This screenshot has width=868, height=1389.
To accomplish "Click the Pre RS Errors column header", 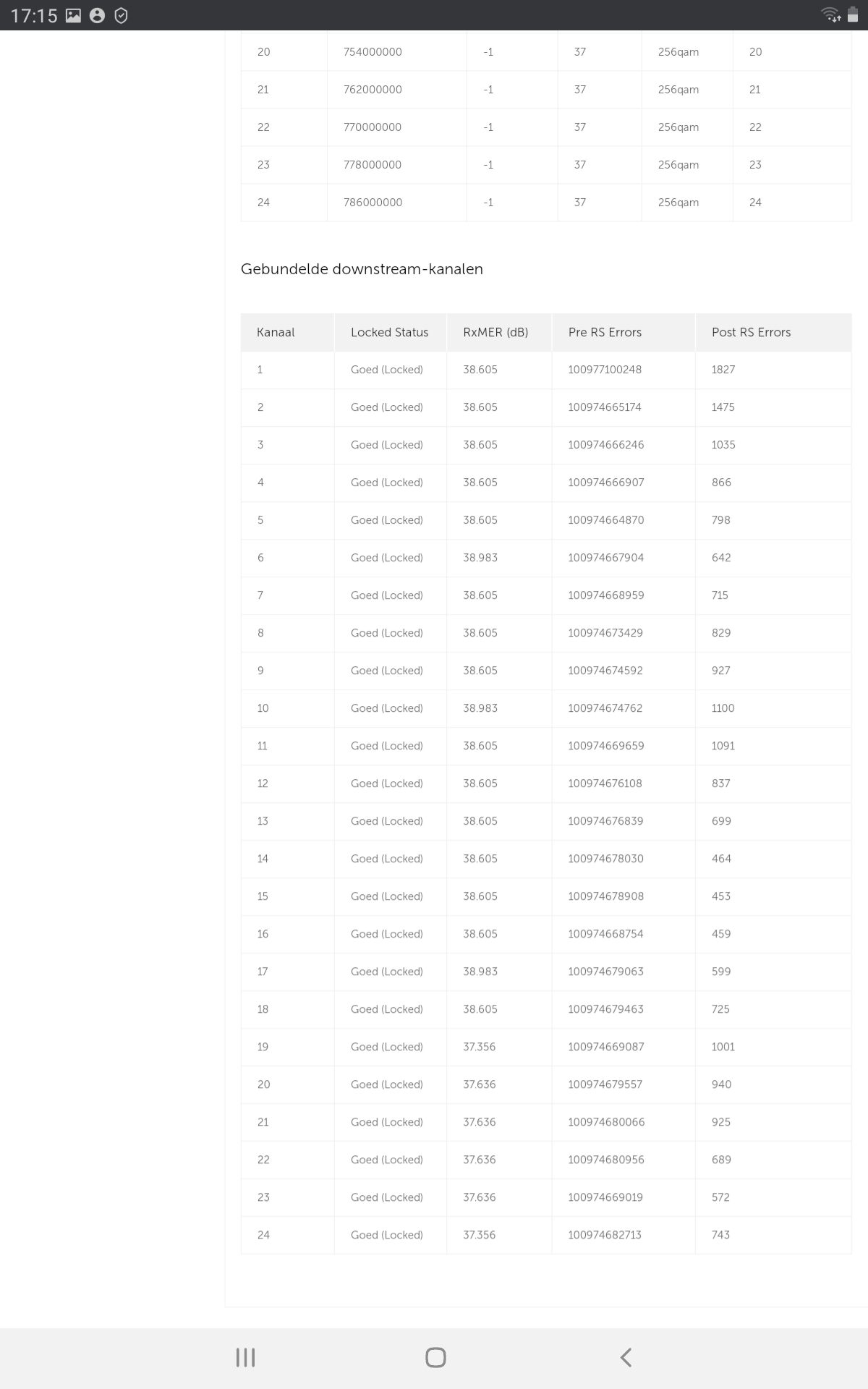I will [605, 332].
